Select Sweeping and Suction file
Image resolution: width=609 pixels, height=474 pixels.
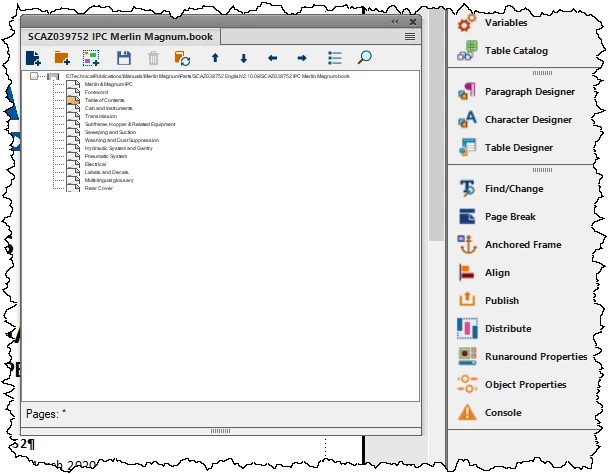click(x=110, y=132)
